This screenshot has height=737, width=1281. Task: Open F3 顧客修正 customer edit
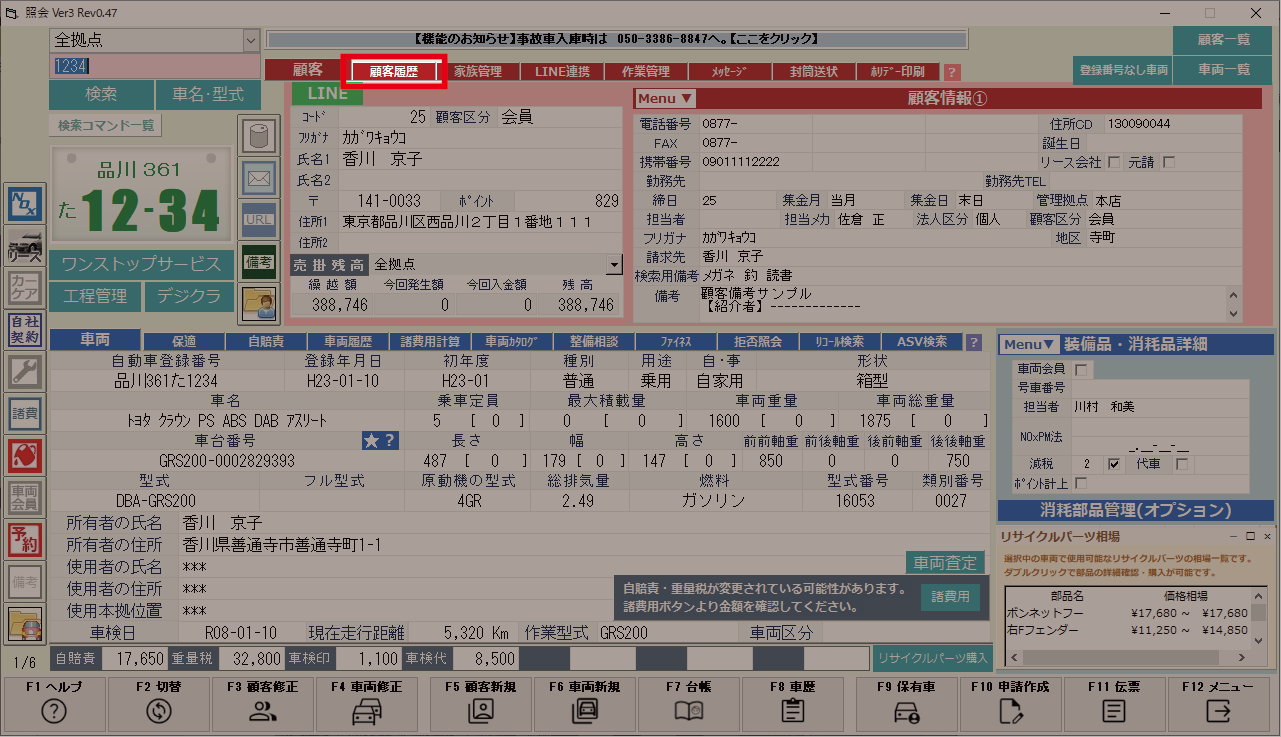263,704
